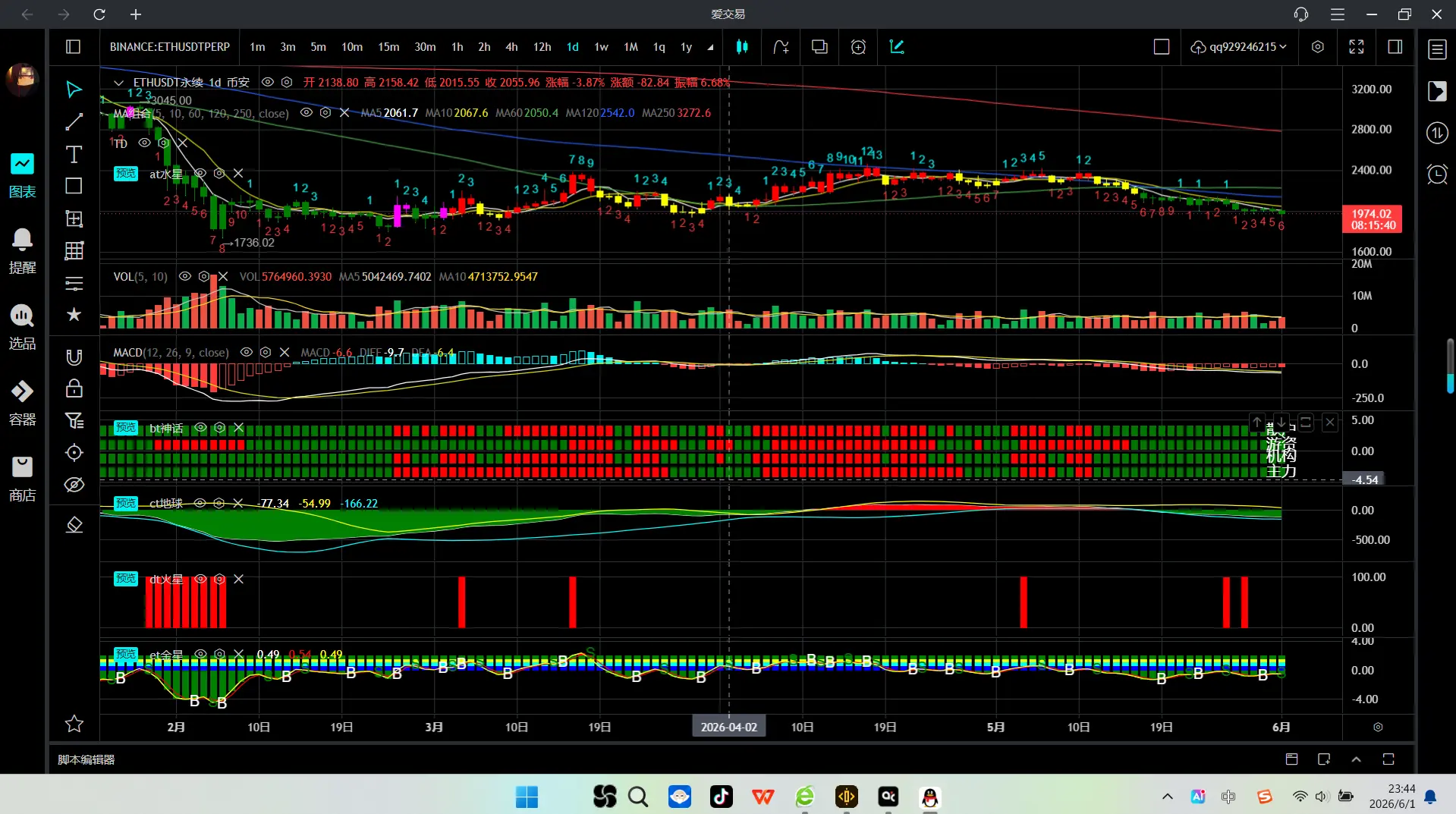Choose the rectangle shape tool
Screen dimensions: 1456x814
click(x=74, y=186)
